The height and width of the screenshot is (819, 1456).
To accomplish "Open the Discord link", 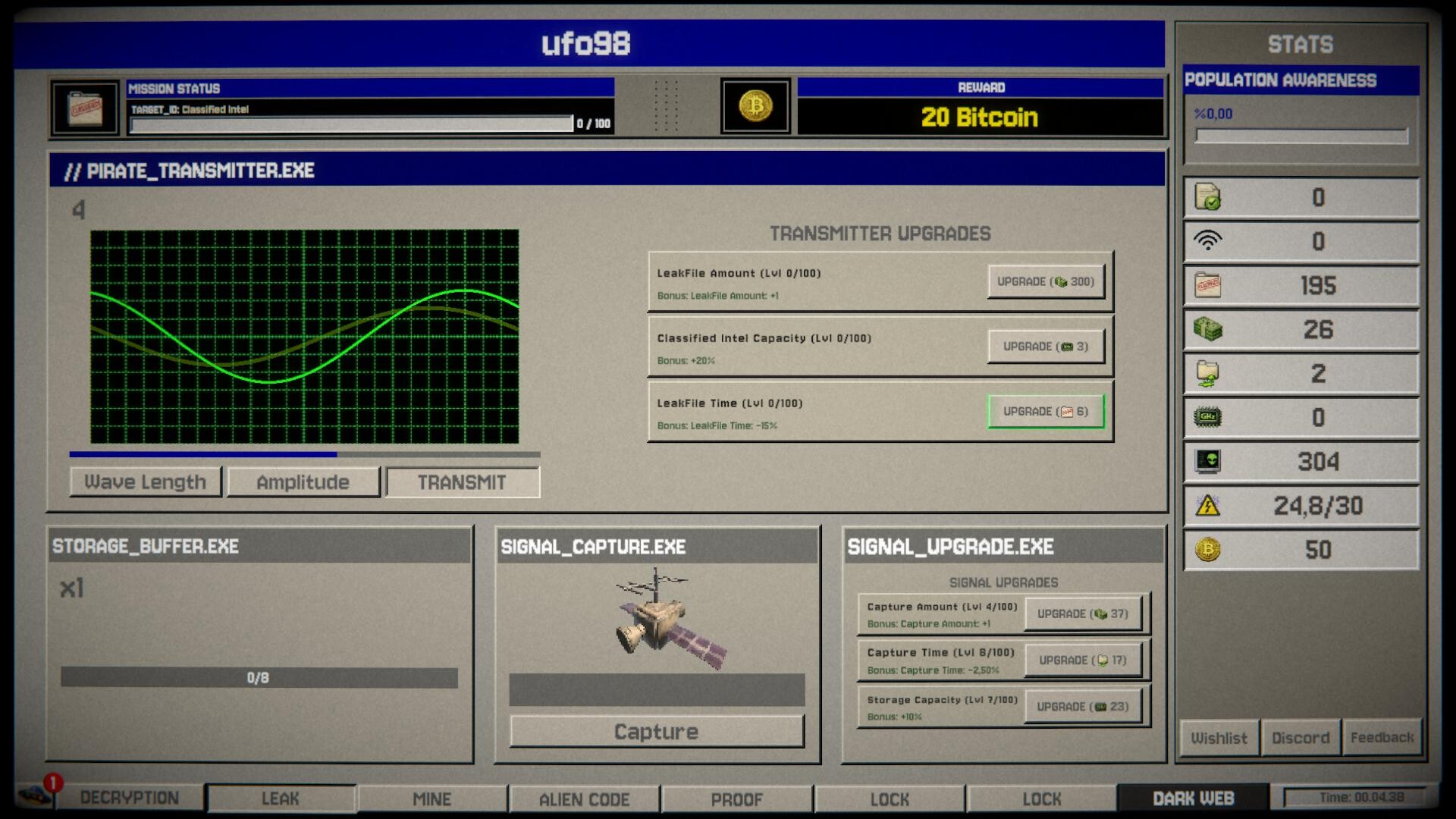I will (1301, 738).
